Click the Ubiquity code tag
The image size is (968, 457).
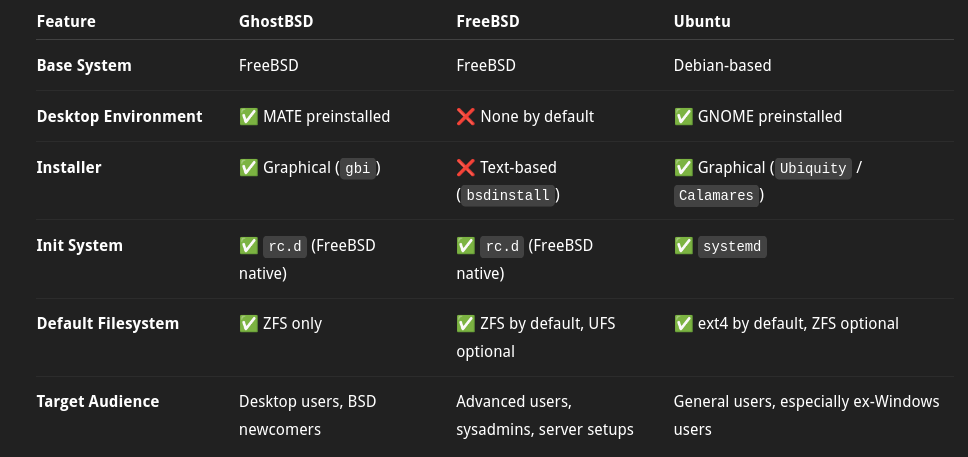coord(813,169)
